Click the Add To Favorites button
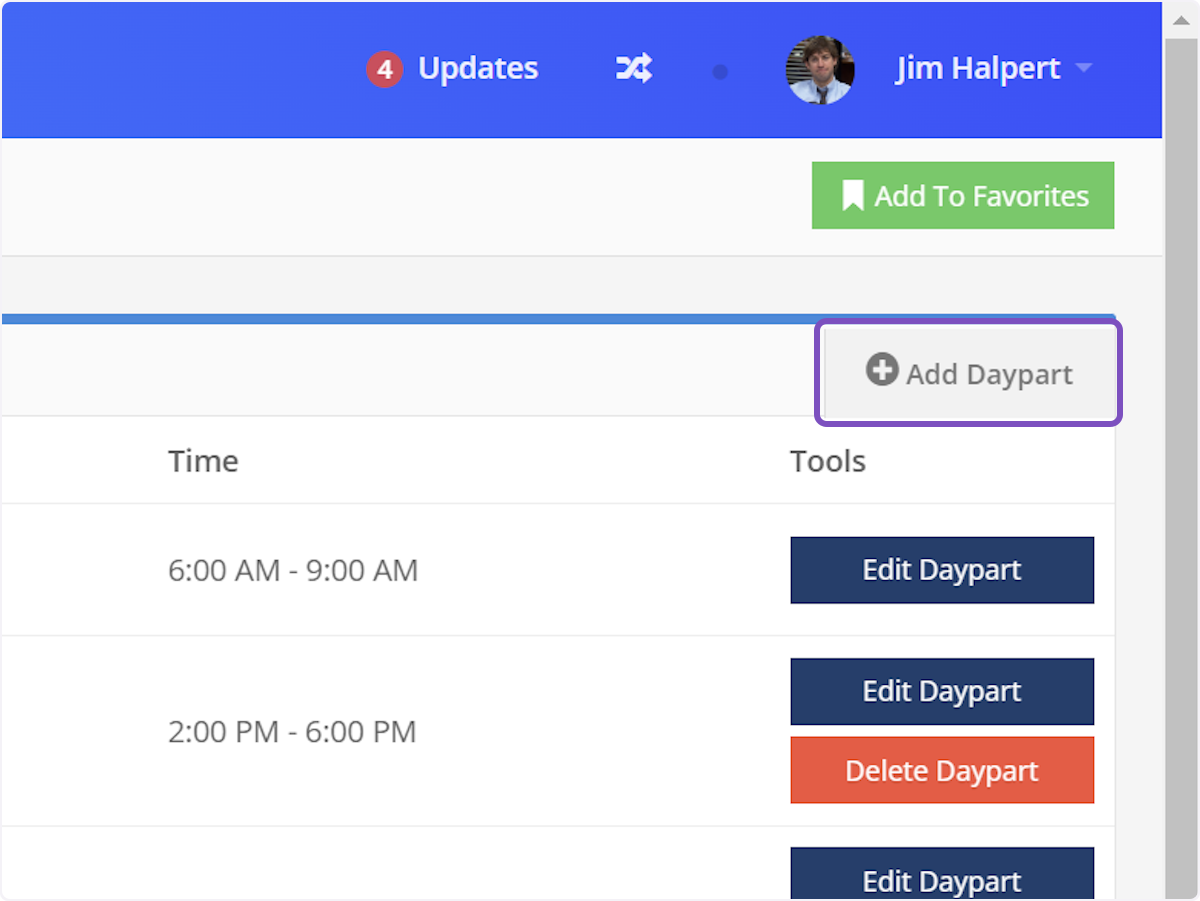1200x901 pixels. [962, 195]
